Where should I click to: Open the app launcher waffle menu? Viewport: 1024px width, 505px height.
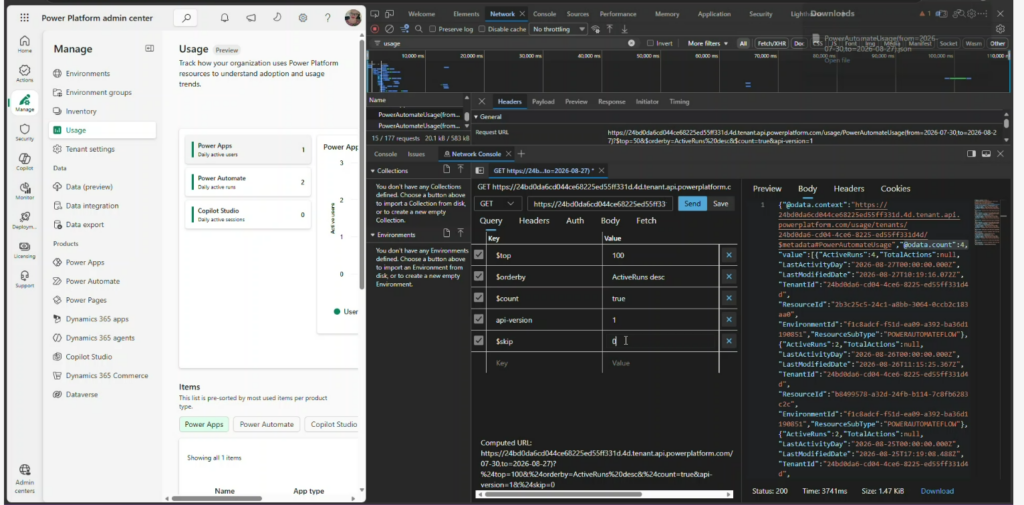24,18
